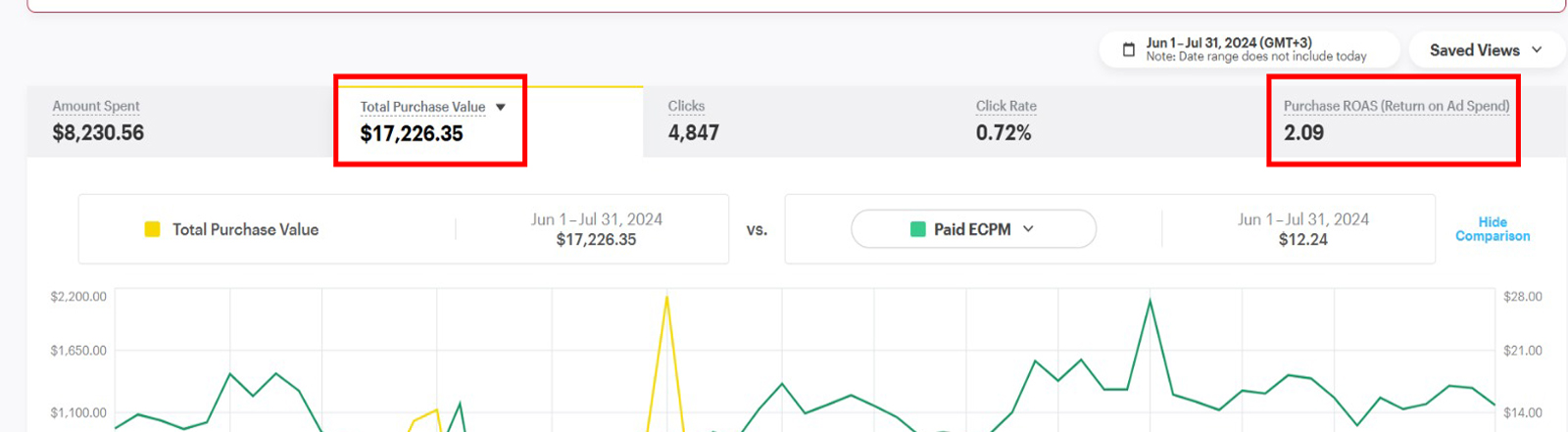This screenshot has height=432, width=1568.
Task: Open the Paid ECPM comparison dropdown
Action: pyautogui.click(x=972, y=229)
